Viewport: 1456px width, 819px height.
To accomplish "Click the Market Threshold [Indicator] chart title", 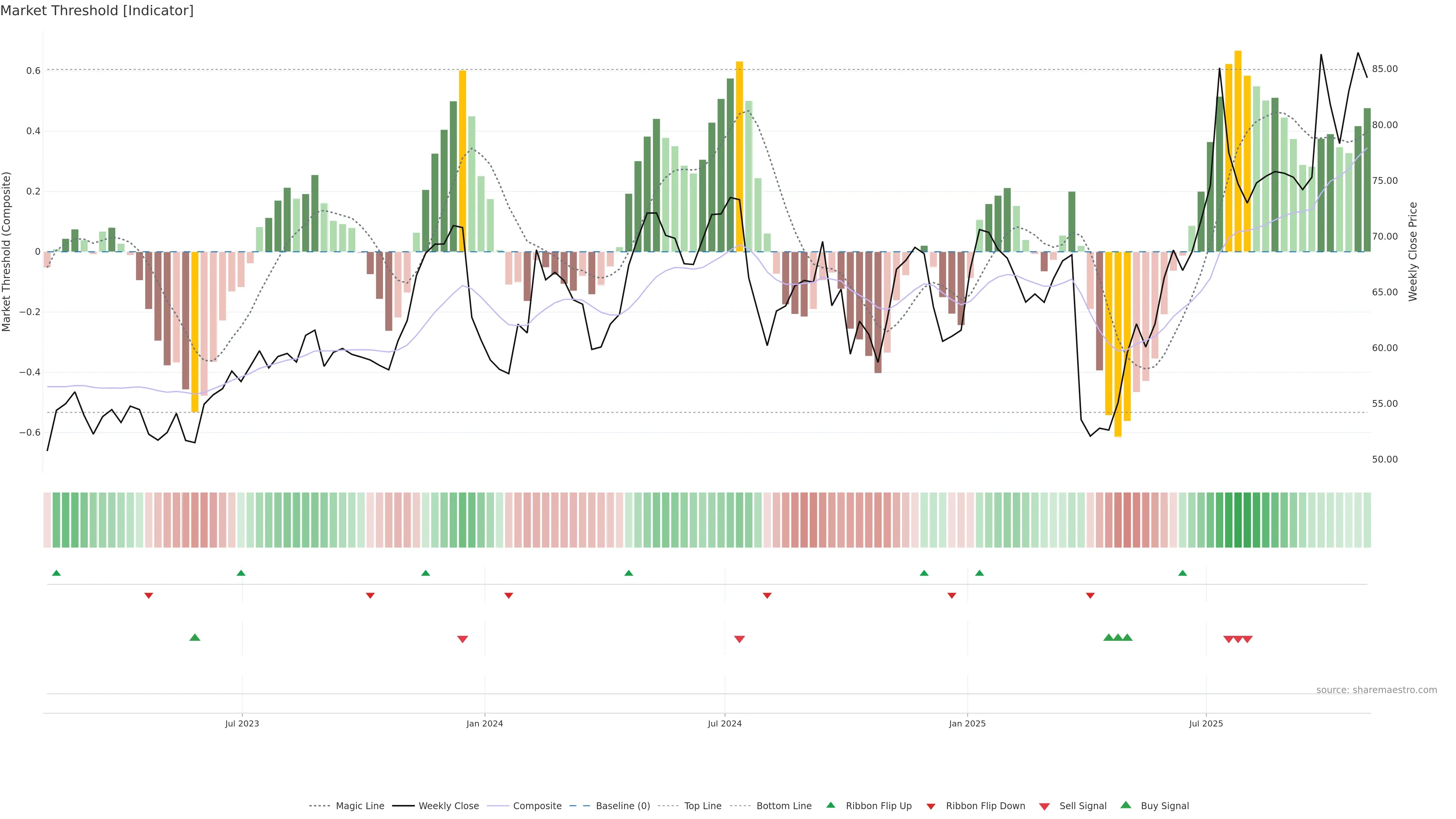I will (x=97, y=11).
